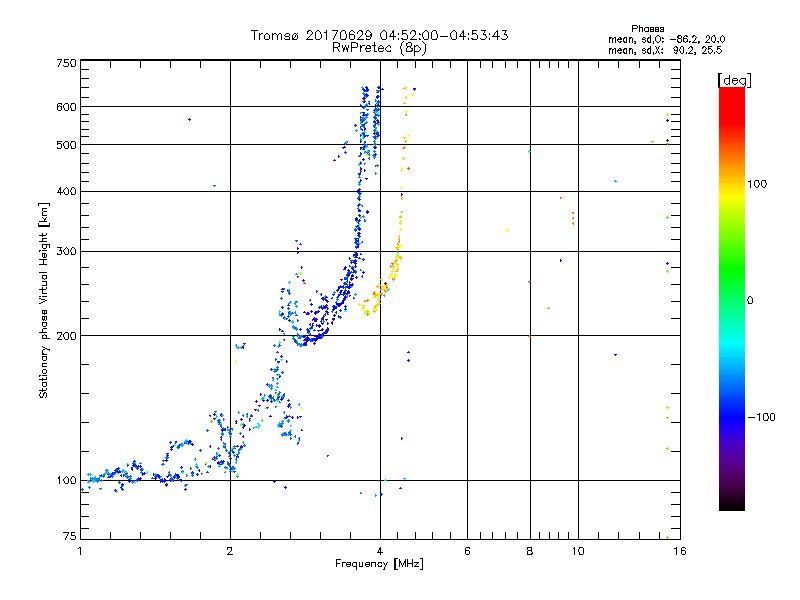Click the y-axis label '75'
800x600 pixels.
pos(70,536)
